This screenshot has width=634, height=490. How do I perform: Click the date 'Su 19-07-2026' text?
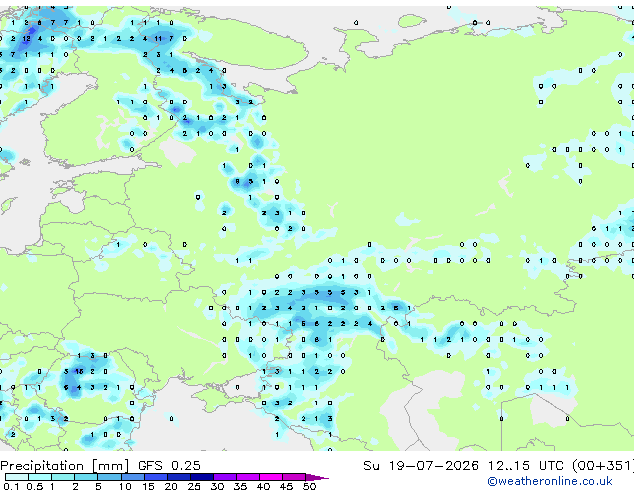click(421, 466)
